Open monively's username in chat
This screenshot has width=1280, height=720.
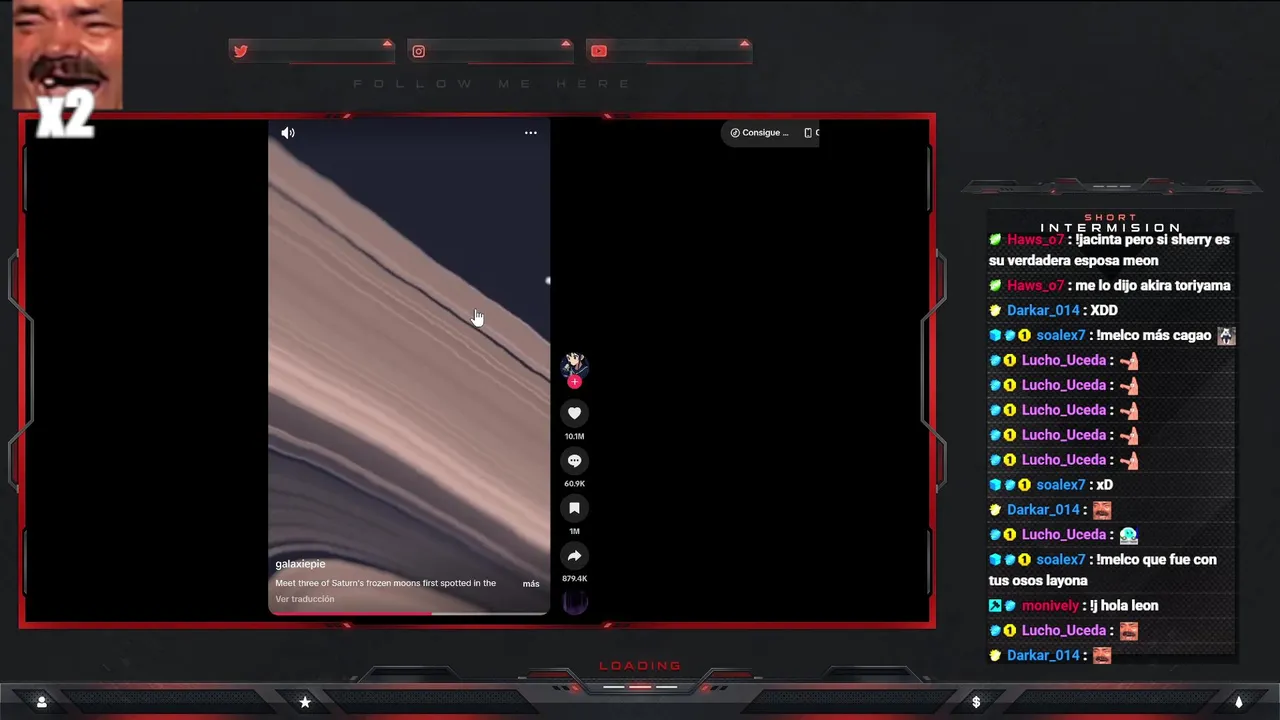pos(1050,606)
